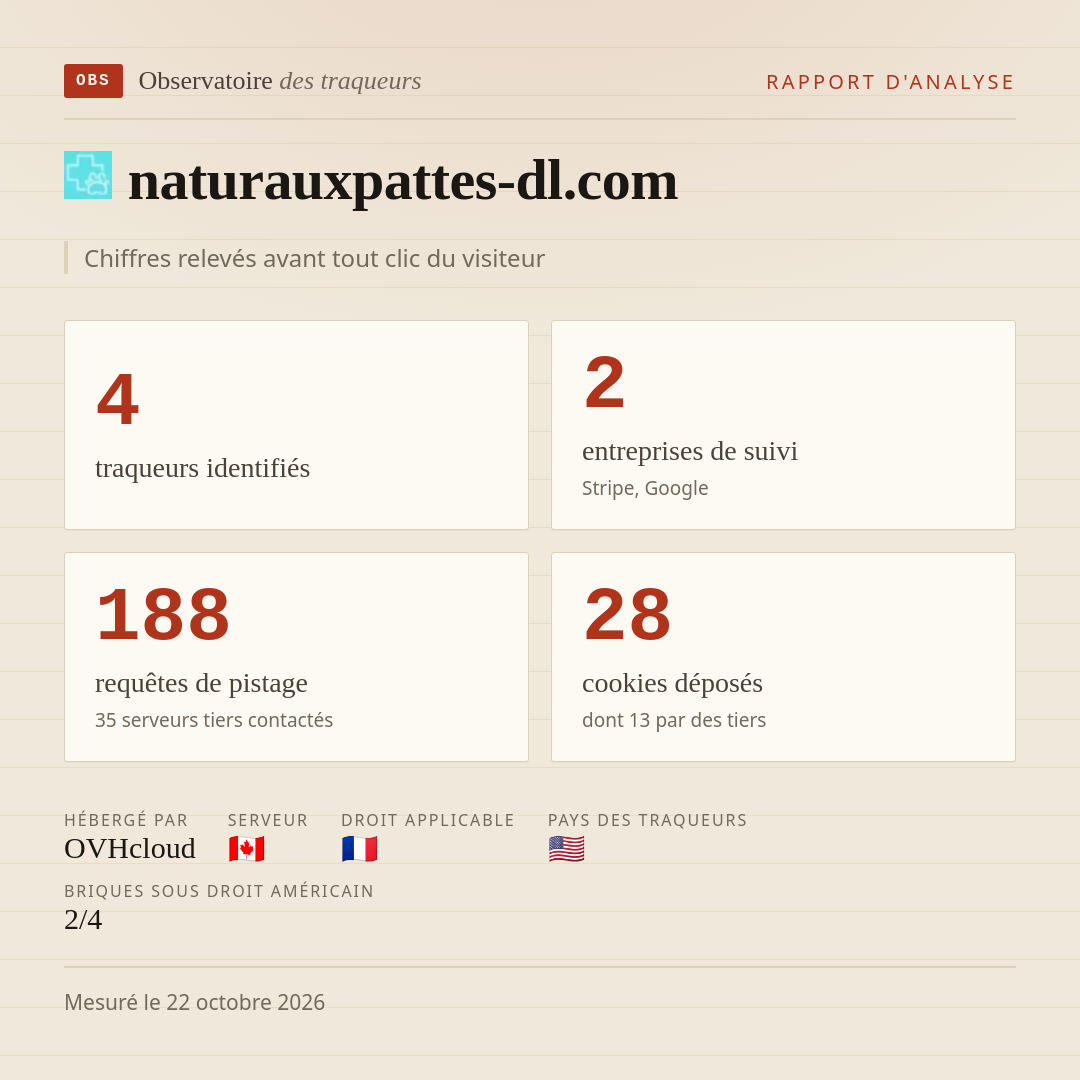Click the subtitle 'Chiffres relevés avant tout clic du visiteur'
This screenshot has height=1080, width=1080.
click(x=314, y=258)
